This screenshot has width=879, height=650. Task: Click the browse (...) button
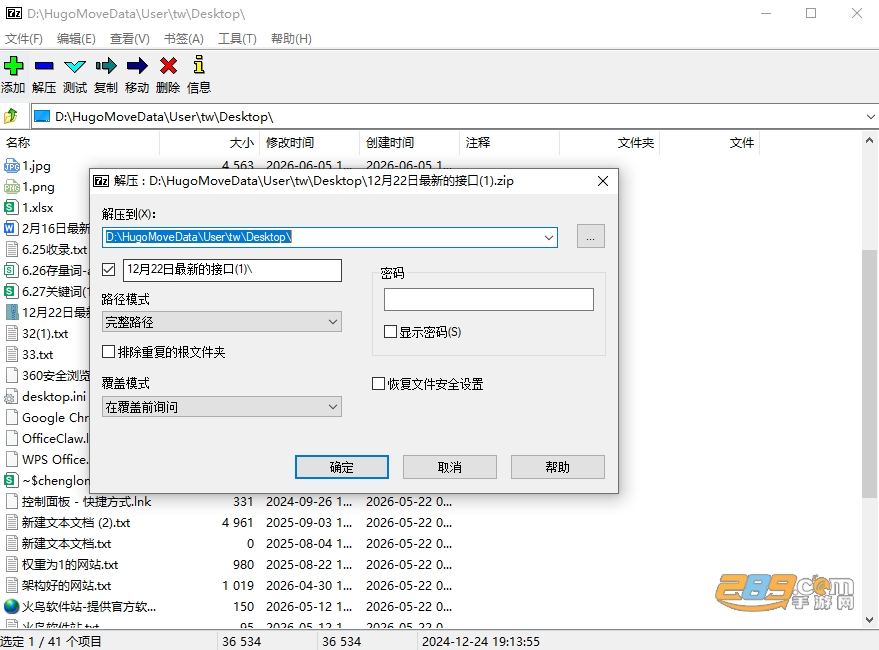pos(591,236)
